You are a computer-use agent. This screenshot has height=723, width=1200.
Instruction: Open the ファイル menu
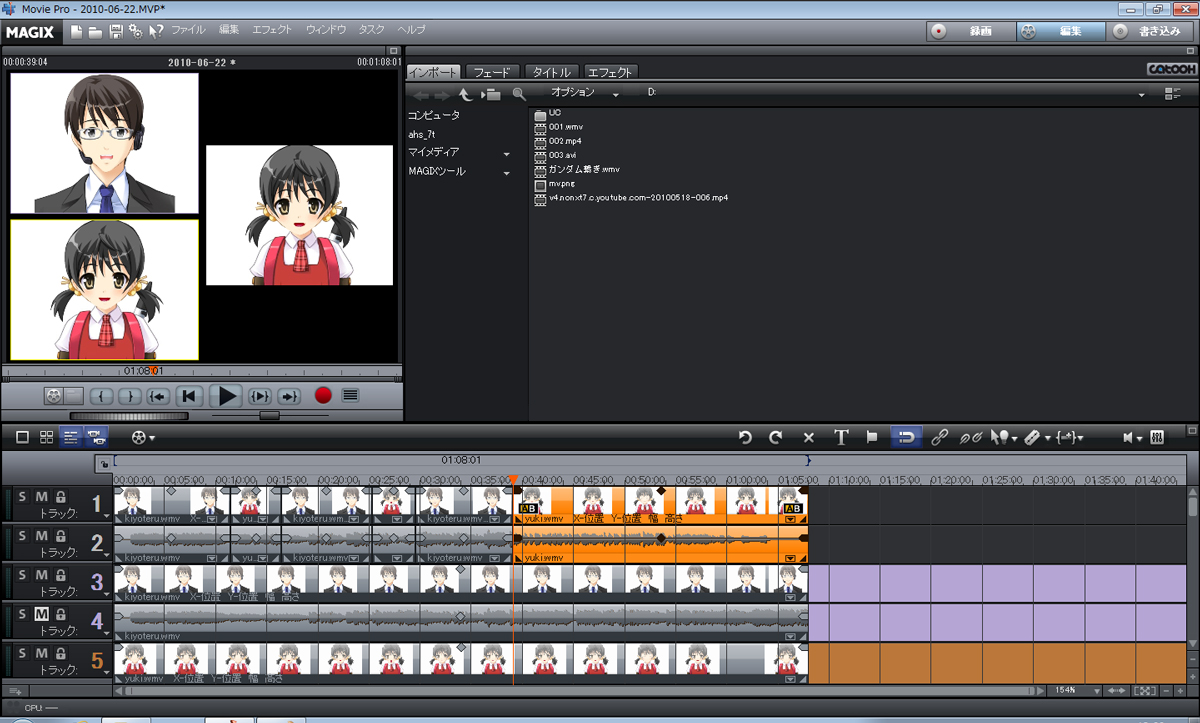[x=188, y=31]
